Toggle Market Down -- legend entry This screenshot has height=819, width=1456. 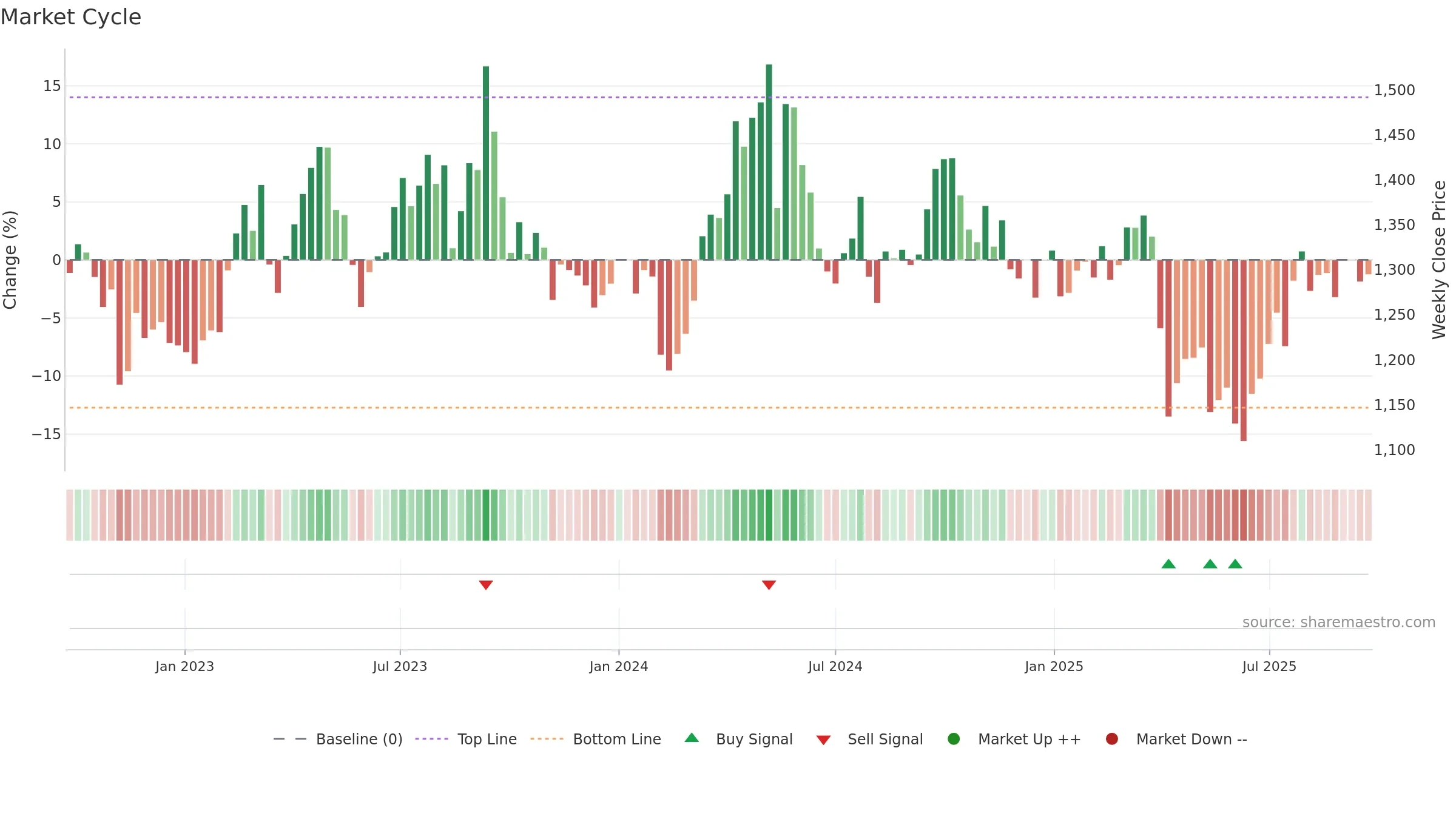[x=1176, y=740]
